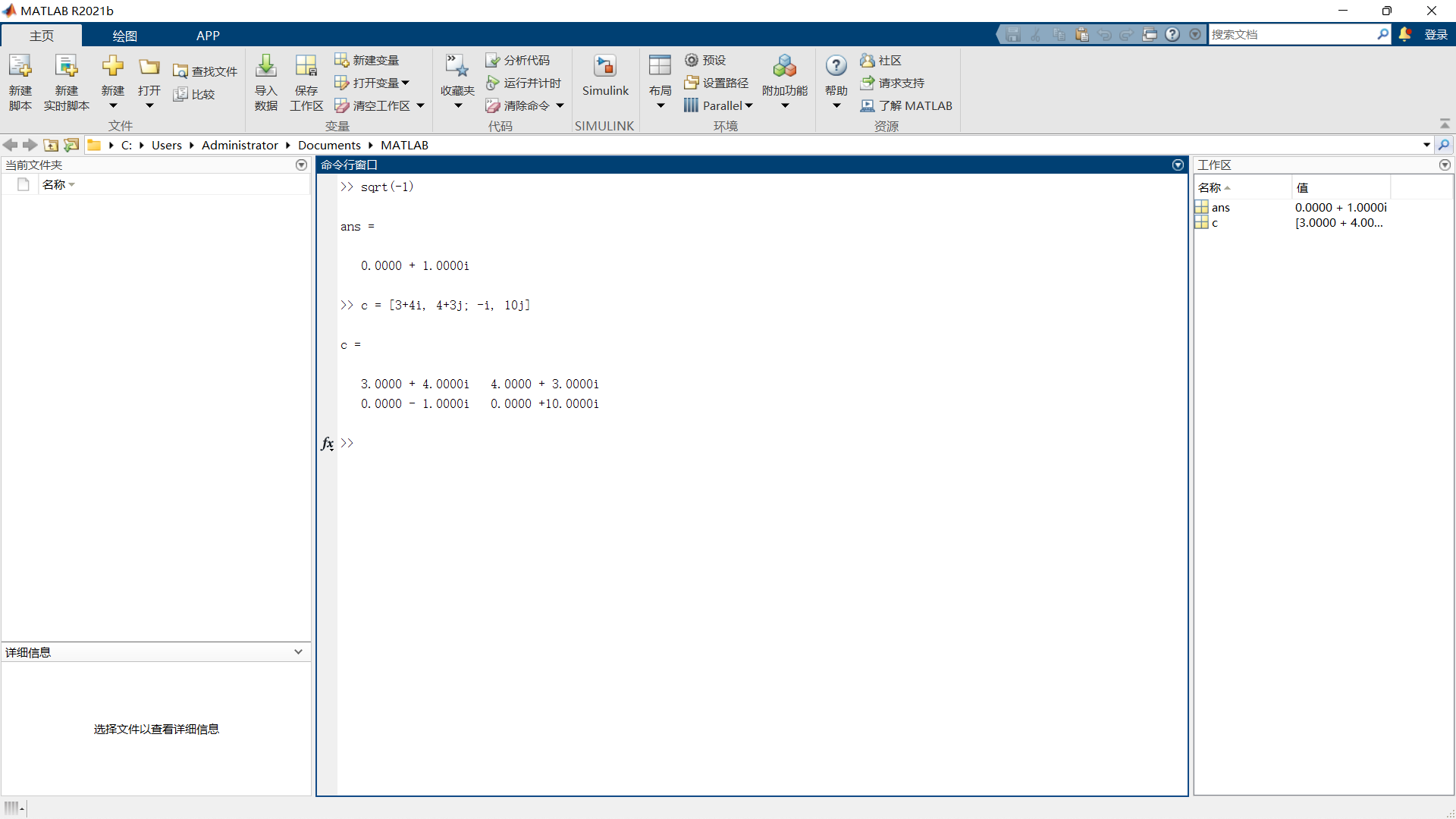Open a file with the 打开 folder icon
Viewport: 1456px width, 819px height.
(149, 67)
